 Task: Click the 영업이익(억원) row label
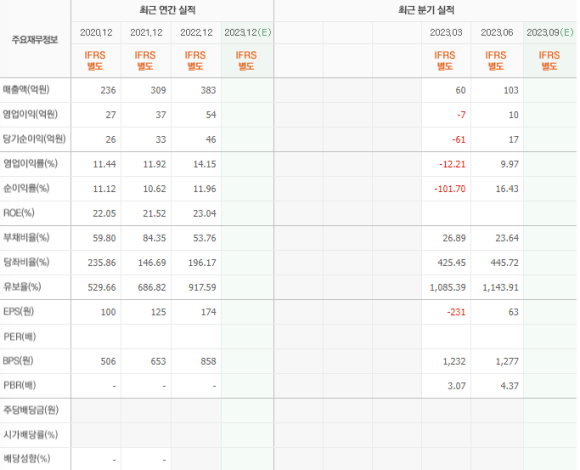coord(30,114)
